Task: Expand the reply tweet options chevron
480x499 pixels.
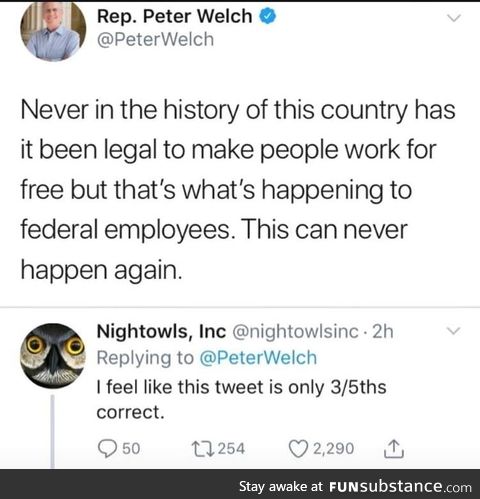Action: pyautogui.click(x=454, y=331)
